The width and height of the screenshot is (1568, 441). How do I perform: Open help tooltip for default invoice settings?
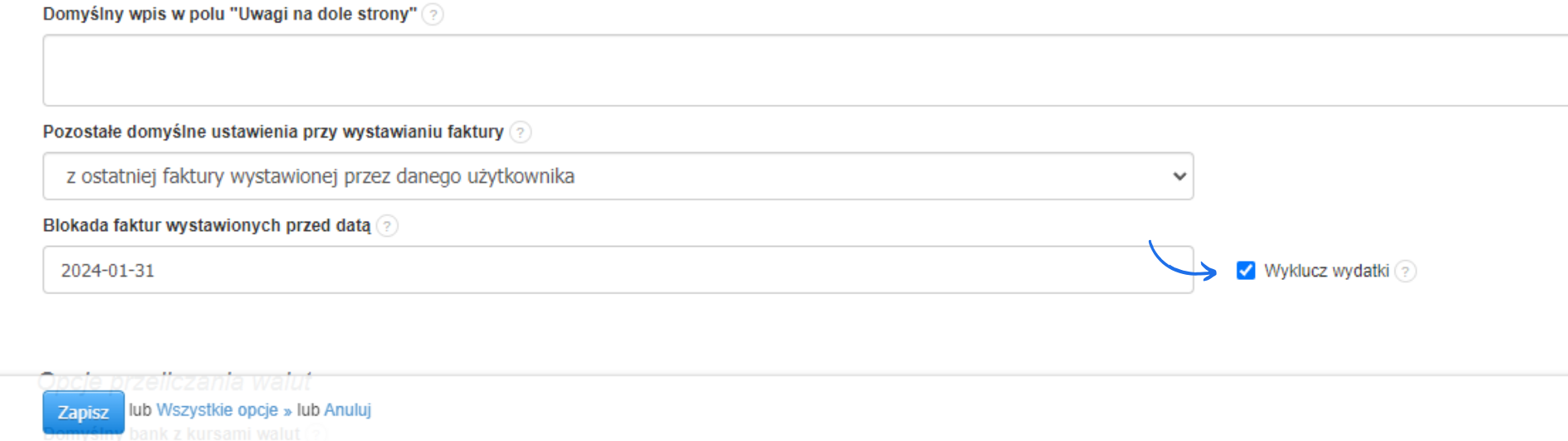pyautogui.click(x=520, y=132)
